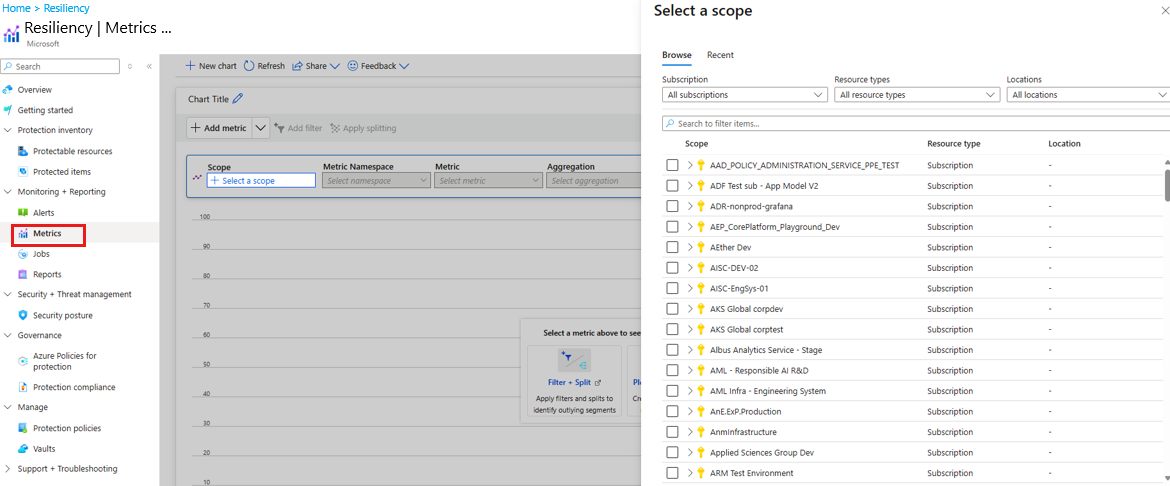Switch to the Recent tab
Screen dimensions: 1170x486
(x=720, y=55)
